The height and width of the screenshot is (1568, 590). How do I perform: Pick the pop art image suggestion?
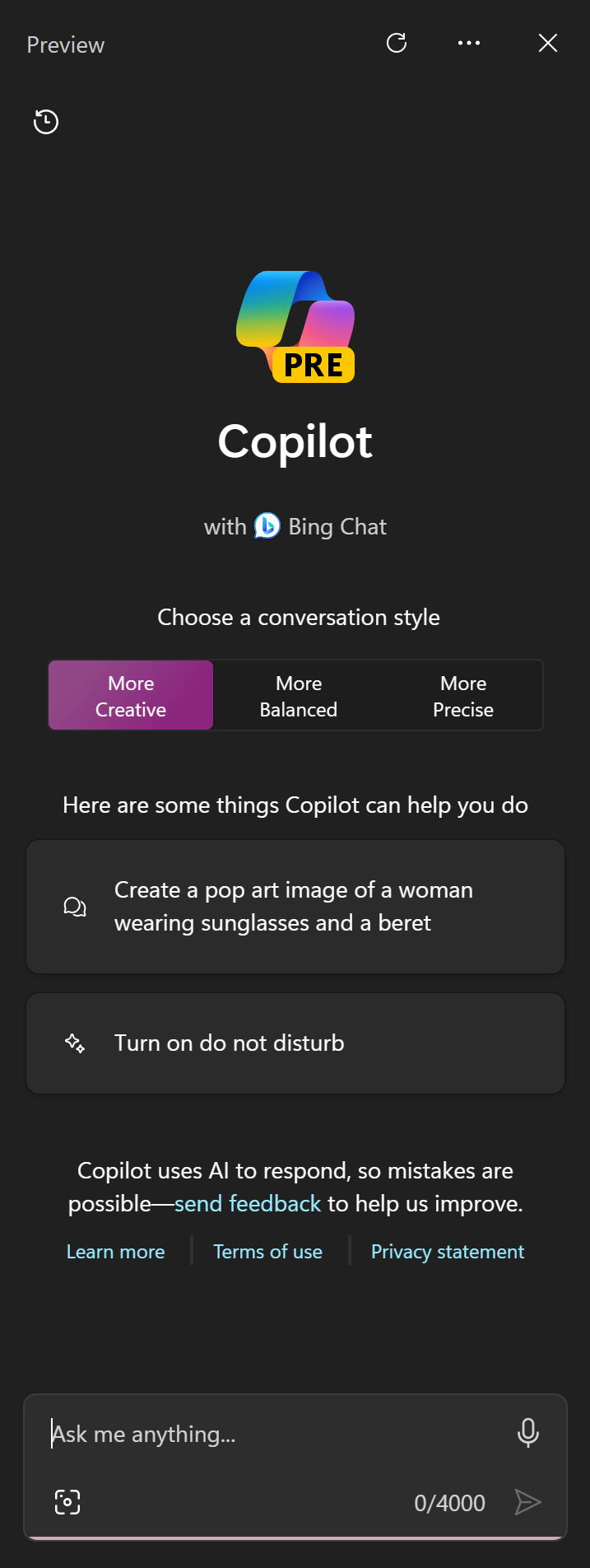[x=295, y=907]
